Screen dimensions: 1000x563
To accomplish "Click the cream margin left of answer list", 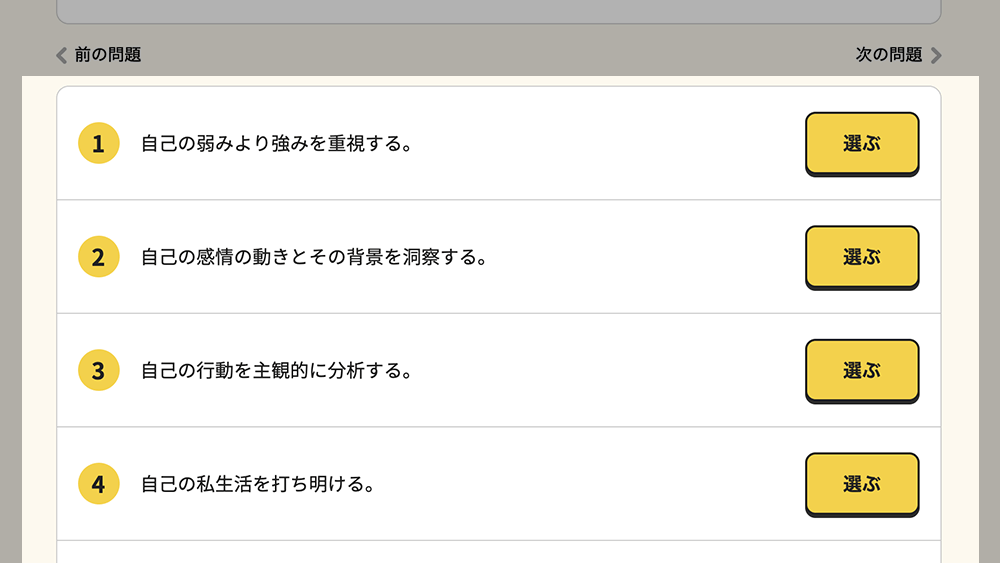I will (x=39, y=320).
